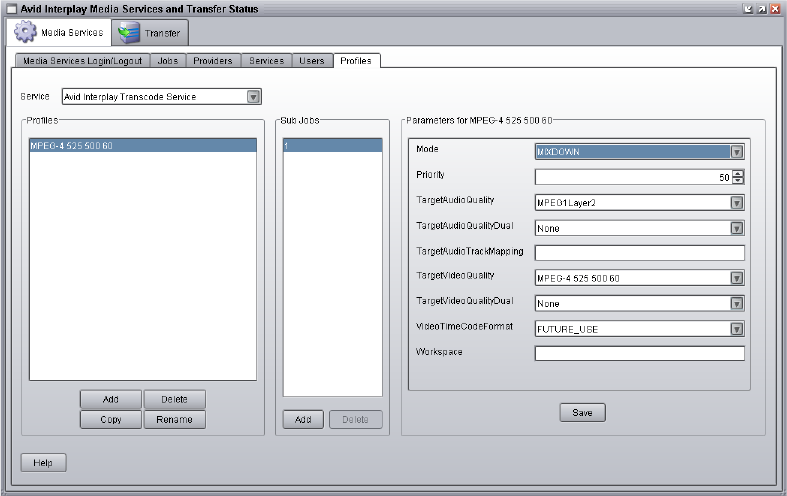This screenshot has height=496, width=787.
Task: Open the Services tab
Action: tap(267, 61)
